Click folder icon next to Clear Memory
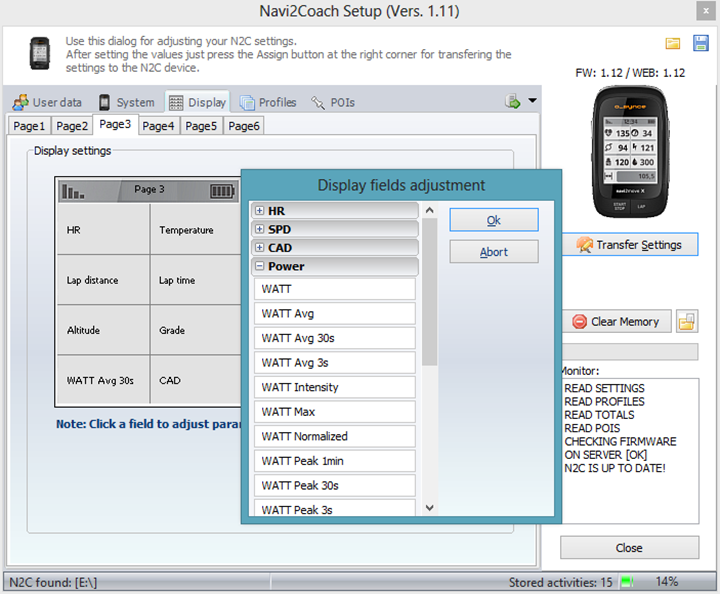 tap(686, 321)
